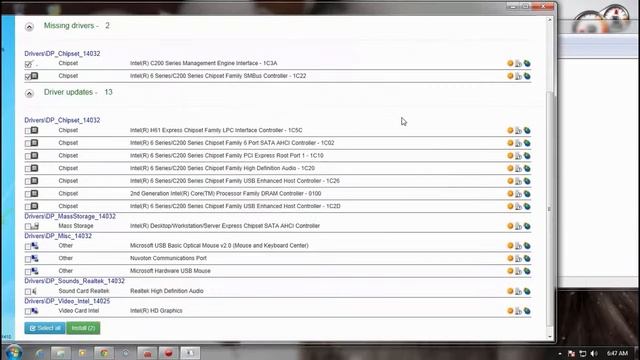Click the 'Video Card Intel' type label
Viewport: 640px width, 360px height.
pyautogui.click(x=78, y=311)
